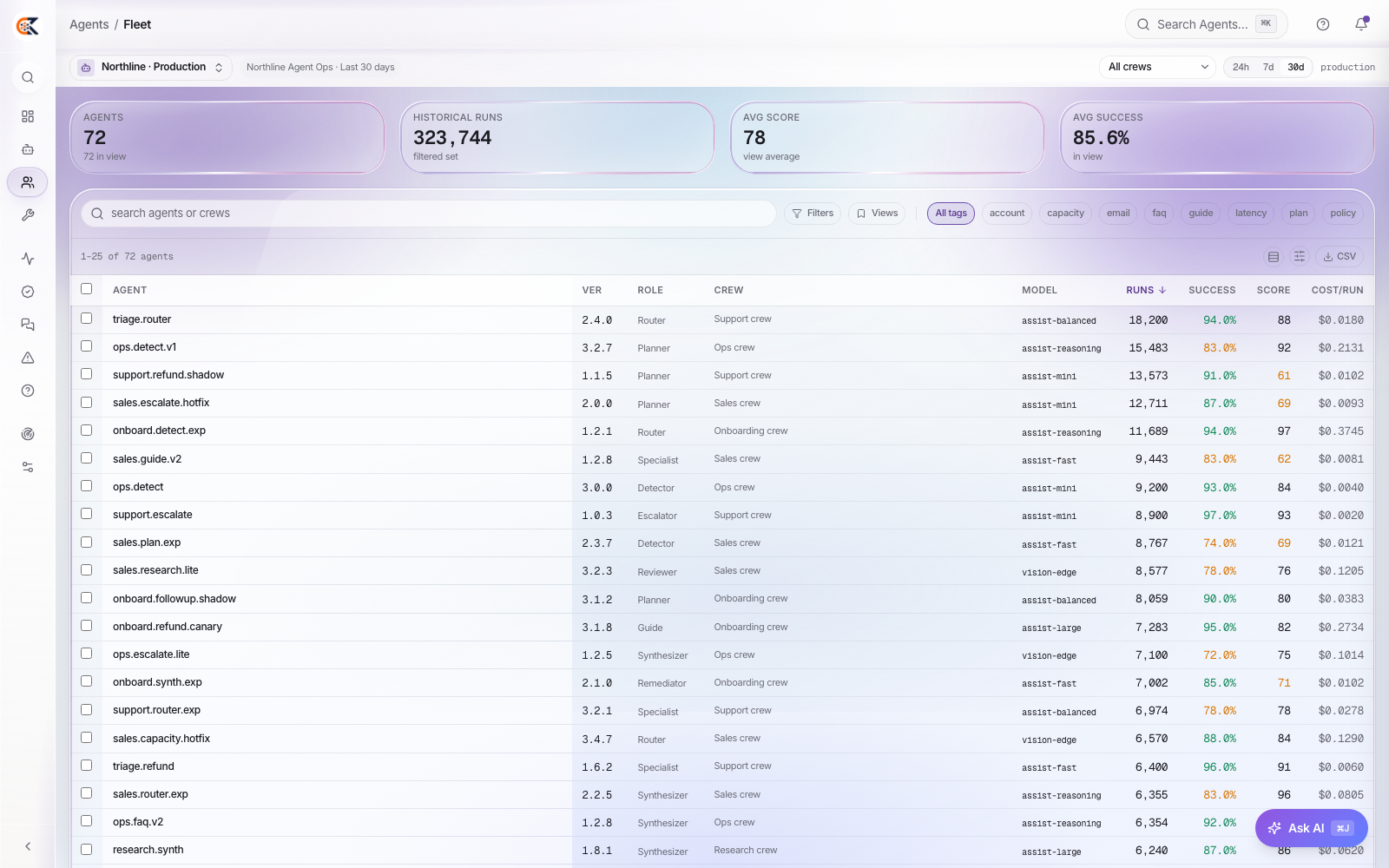Open the sidebar question-mark help icon

tap(28, 391)
